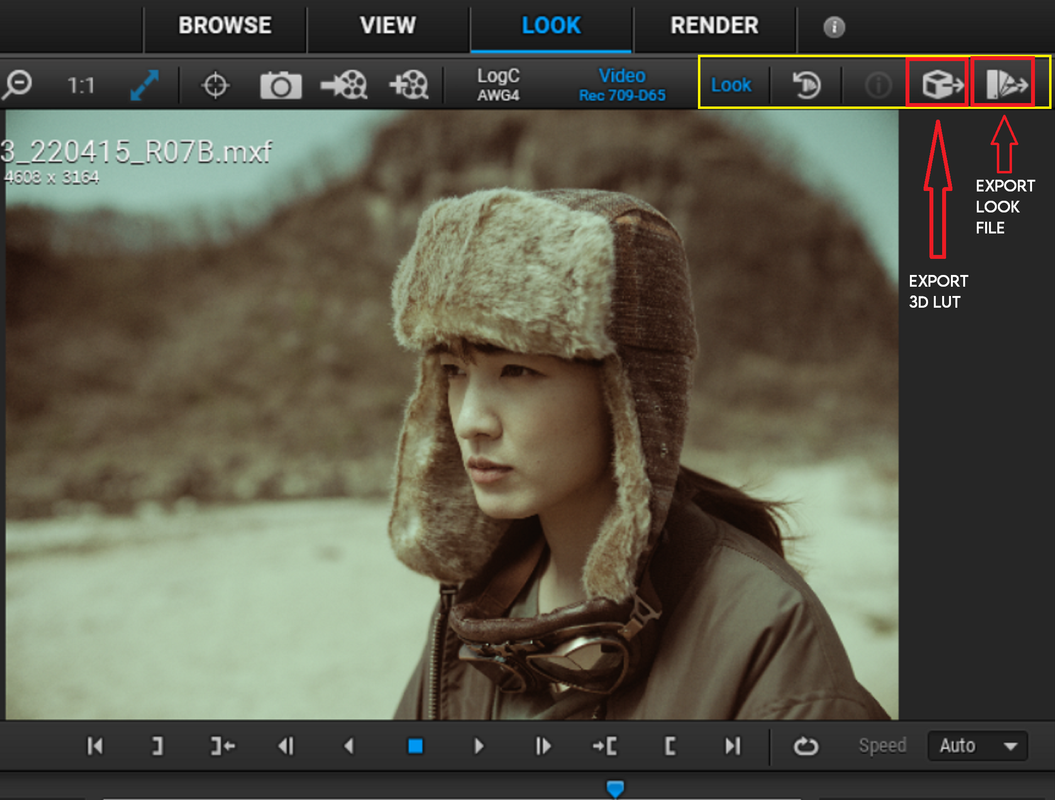
Task: Open the info icon beside RENDER tab
Action: pos(834,27)
